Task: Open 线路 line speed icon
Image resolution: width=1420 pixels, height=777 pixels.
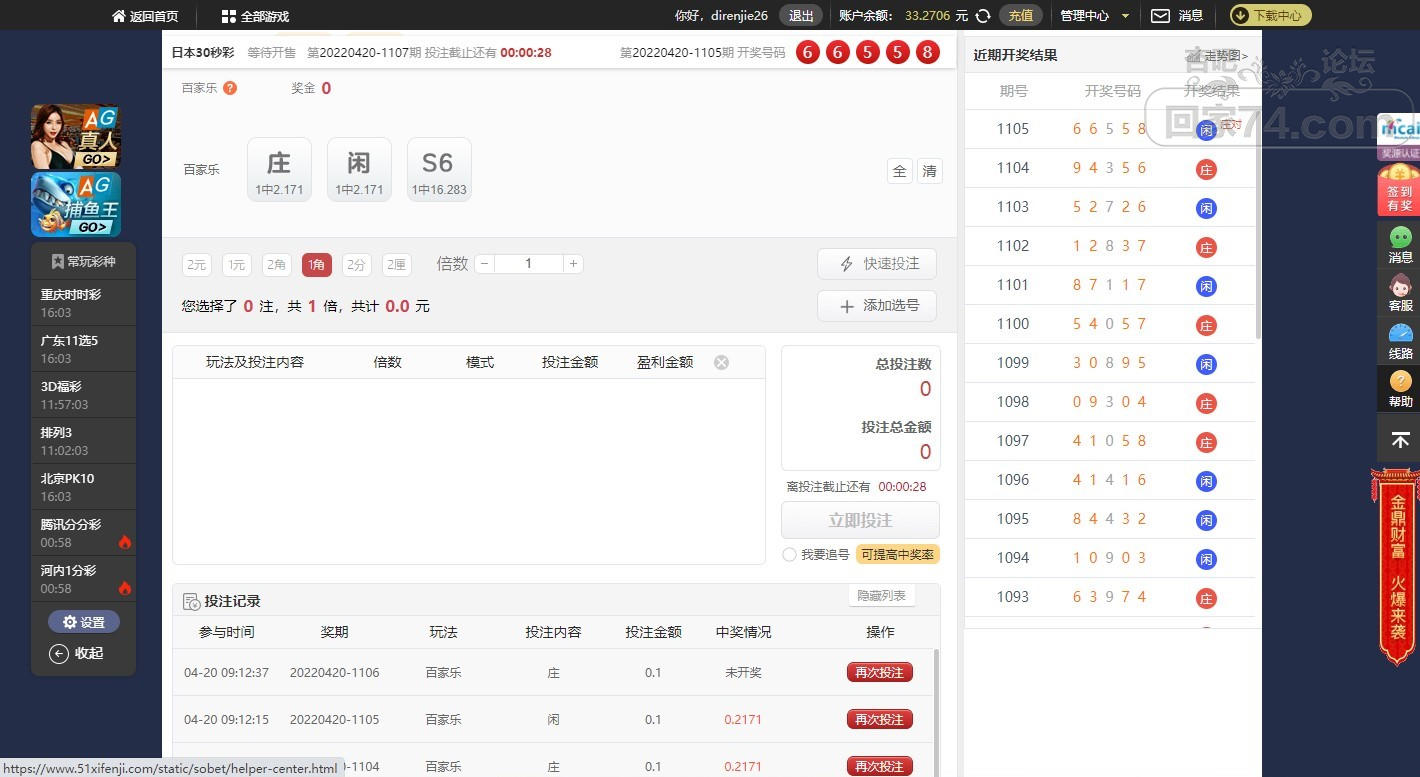Action: coord(1400,341)
